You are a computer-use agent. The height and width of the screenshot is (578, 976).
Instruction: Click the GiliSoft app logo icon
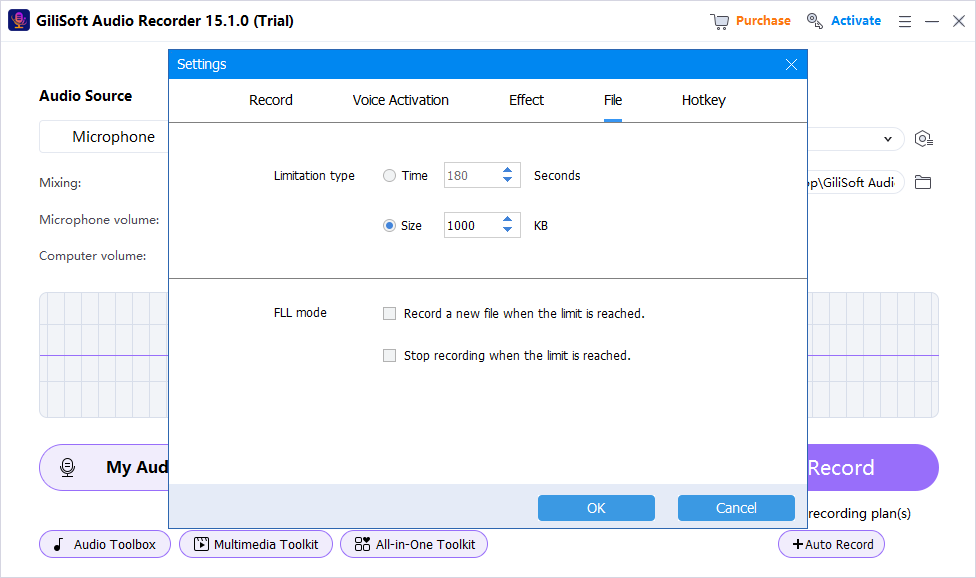pos(19,21)
